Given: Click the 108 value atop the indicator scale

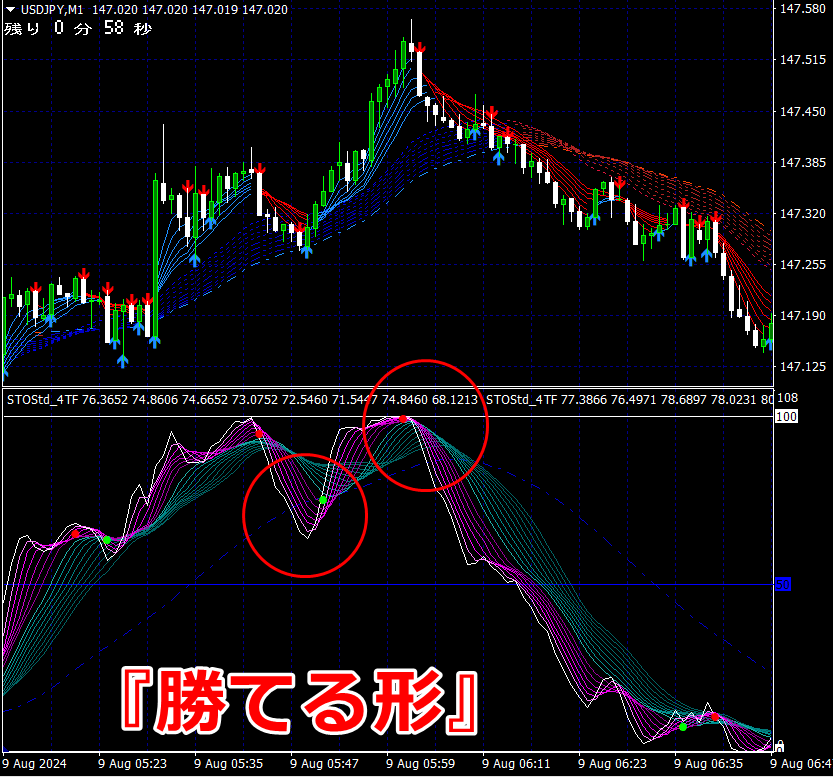Looking at the screenshot, I should point(787,398).
